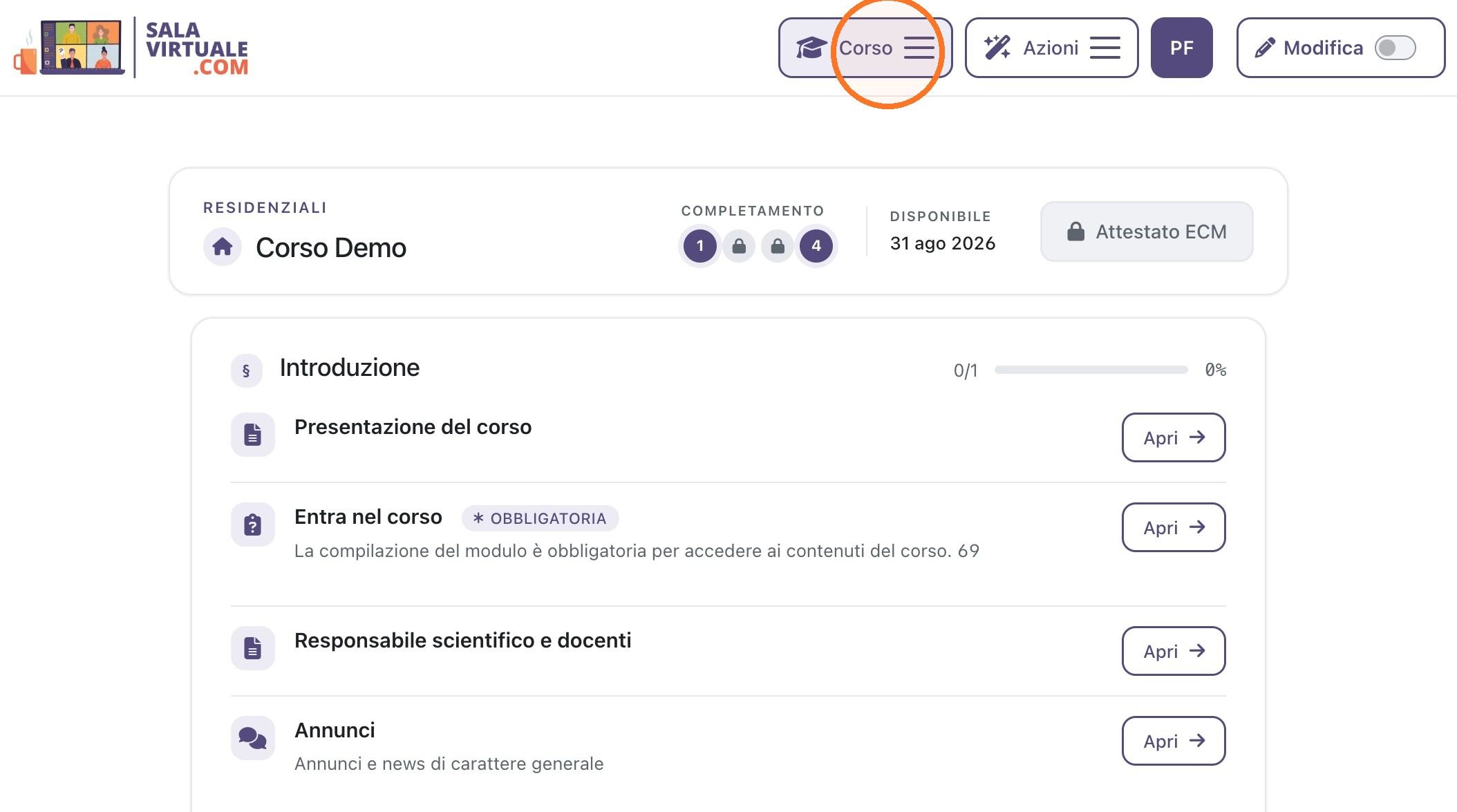Click the Entra nel corso quiz icon
The width and height of the screenshot is (1457, 812).
pyautogui.click(x=253, y=525)
